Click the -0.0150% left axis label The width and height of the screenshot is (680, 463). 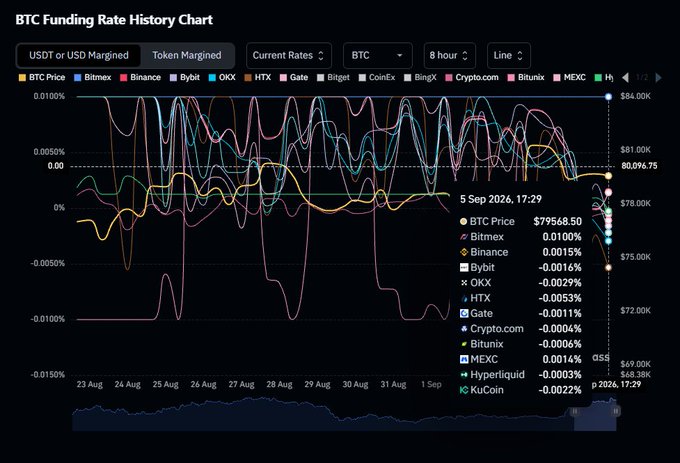pos(47,375)
